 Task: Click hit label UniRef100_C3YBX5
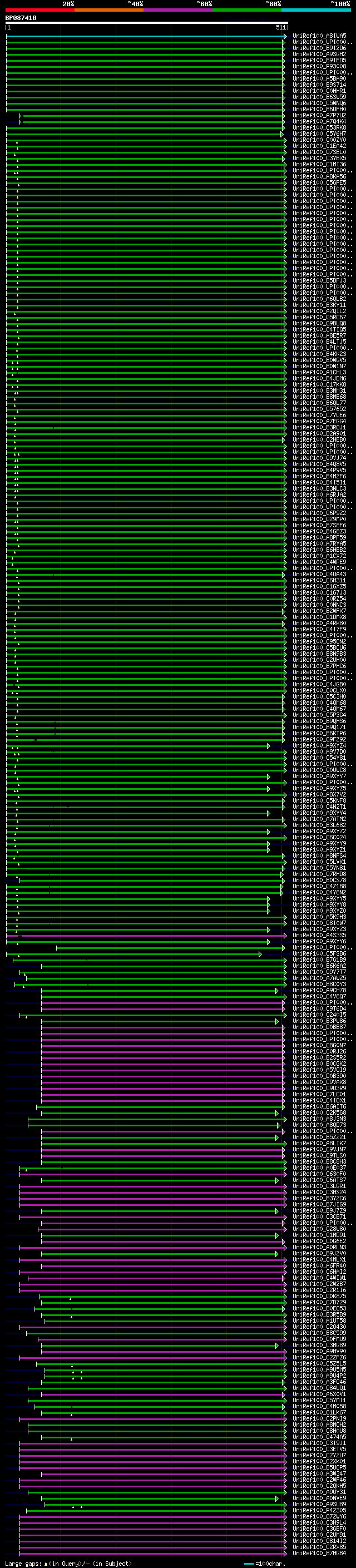pos(319,159)
